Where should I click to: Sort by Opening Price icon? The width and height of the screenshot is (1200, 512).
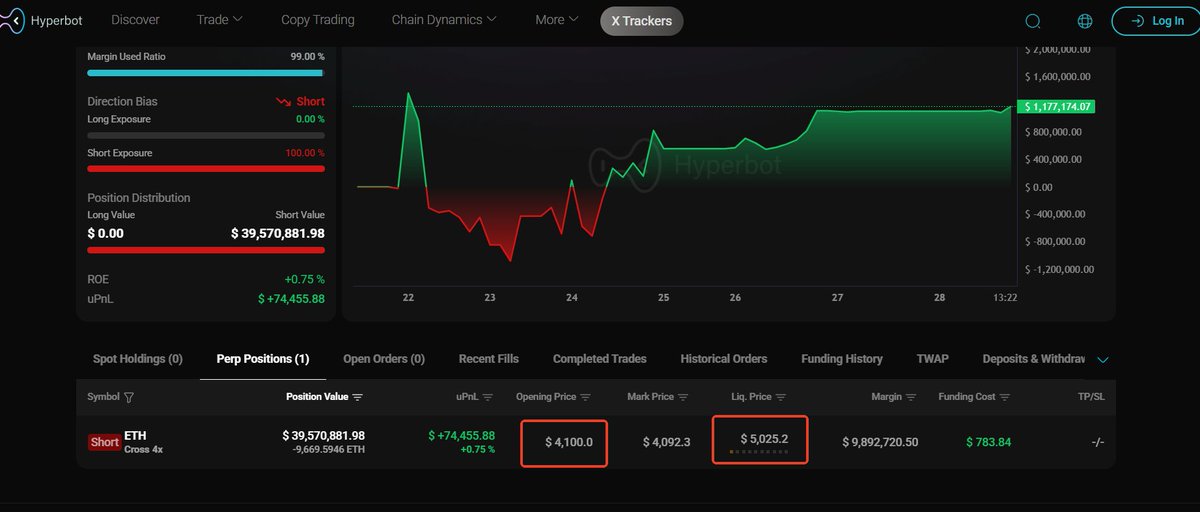pos(586,397)
